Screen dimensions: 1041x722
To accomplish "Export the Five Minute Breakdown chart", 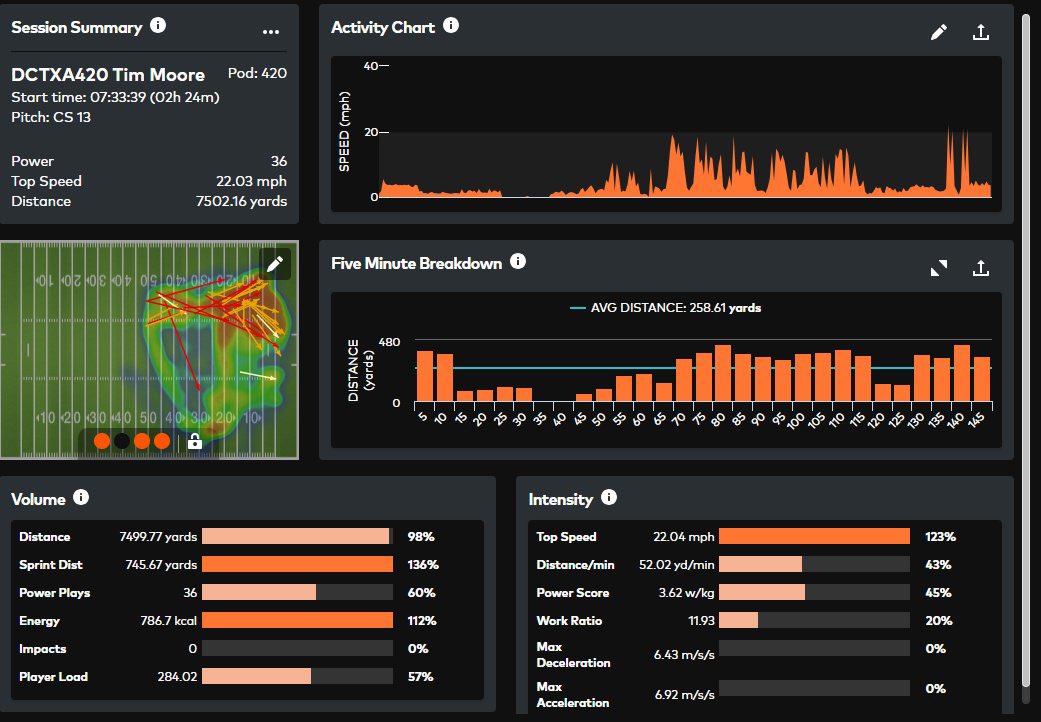I will [981, 268].
